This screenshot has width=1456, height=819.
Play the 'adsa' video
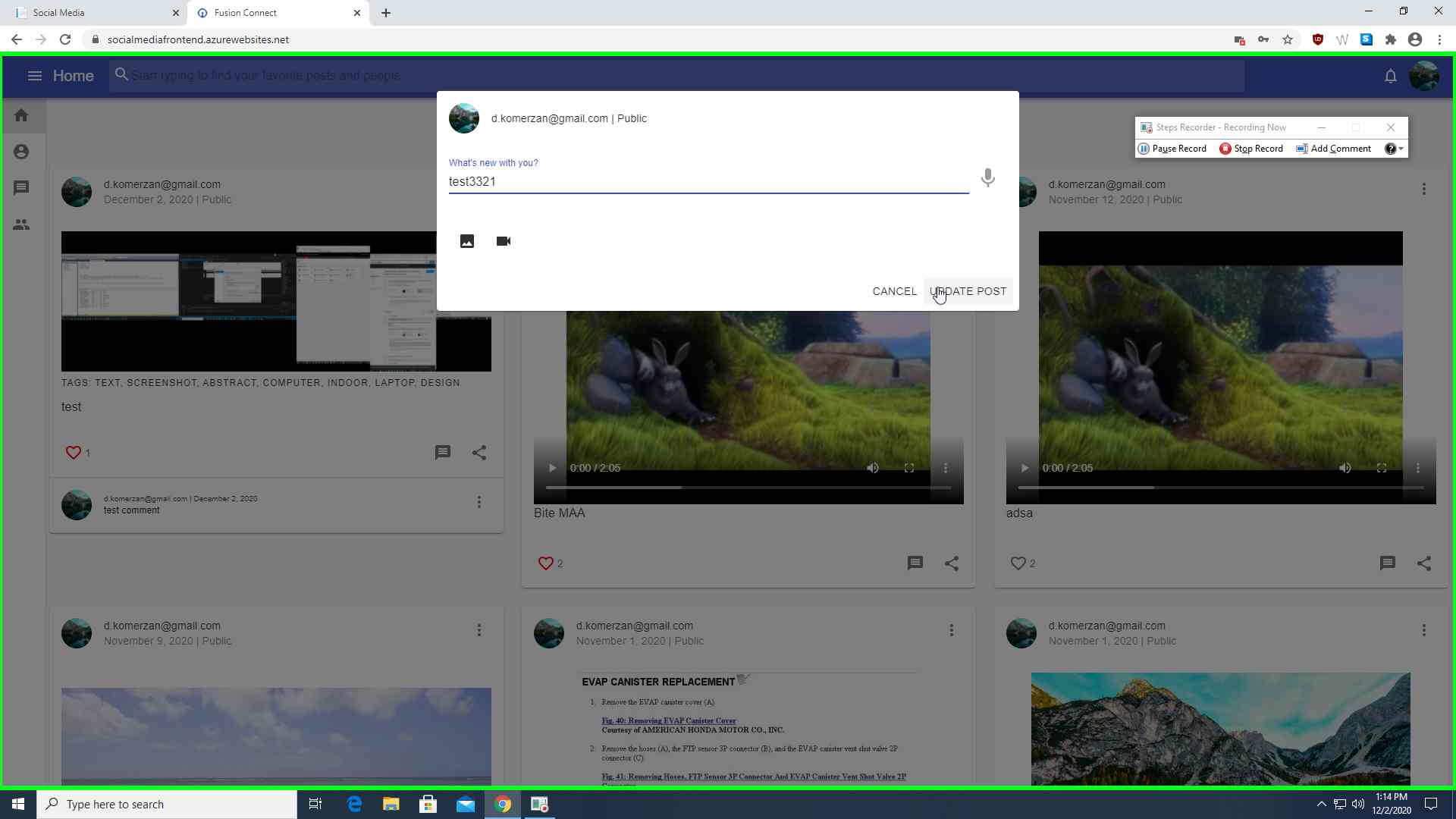[x=1025, y=468]
